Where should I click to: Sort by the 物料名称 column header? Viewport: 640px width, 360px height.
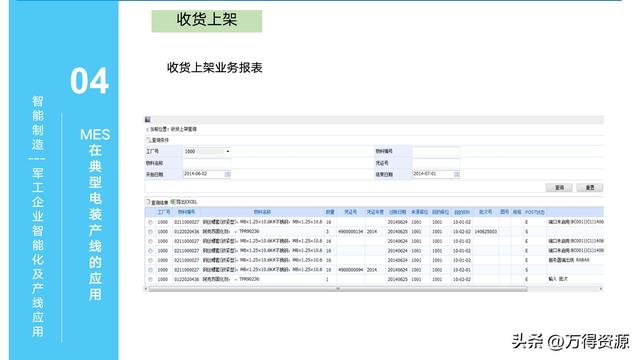[x=262, y=212]
